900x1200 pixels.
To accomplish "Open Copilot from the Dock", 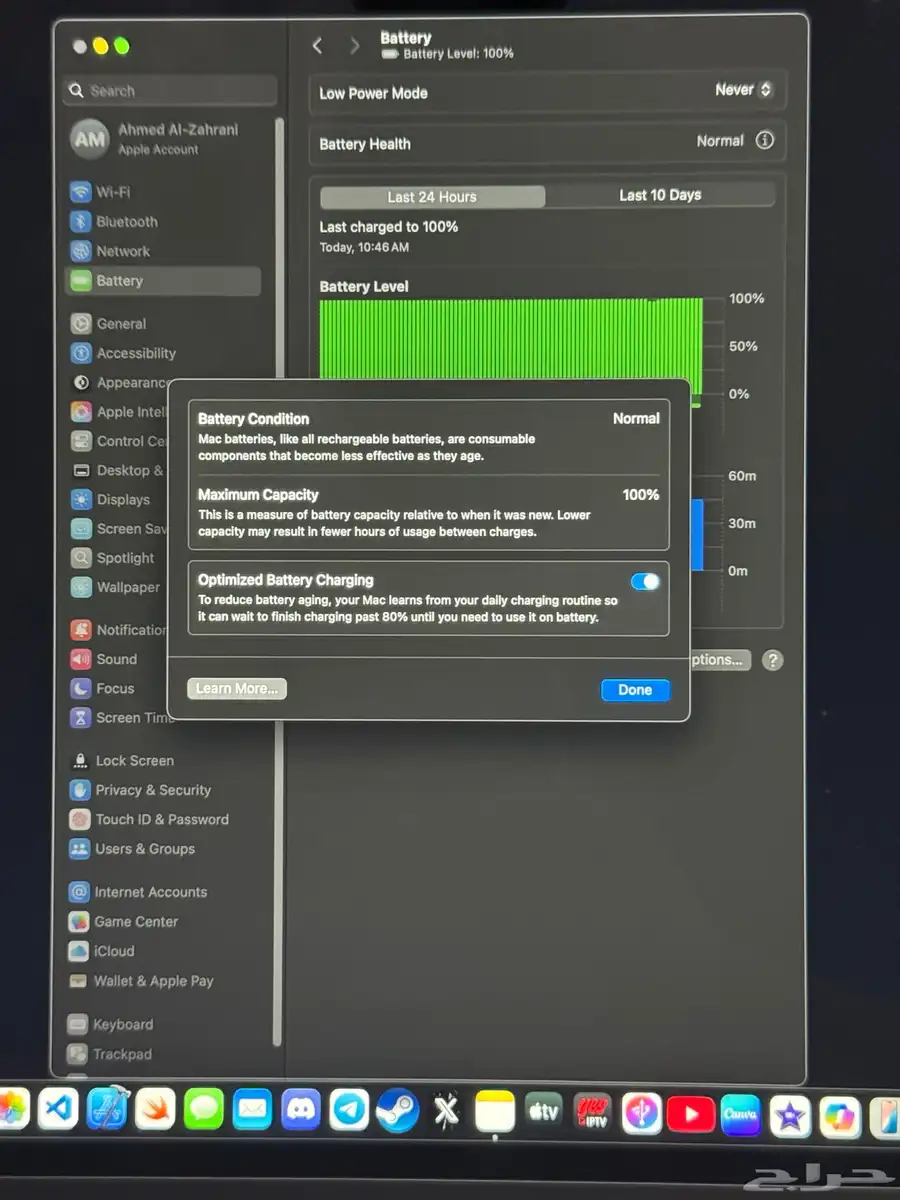I will tap(838, 1117).
